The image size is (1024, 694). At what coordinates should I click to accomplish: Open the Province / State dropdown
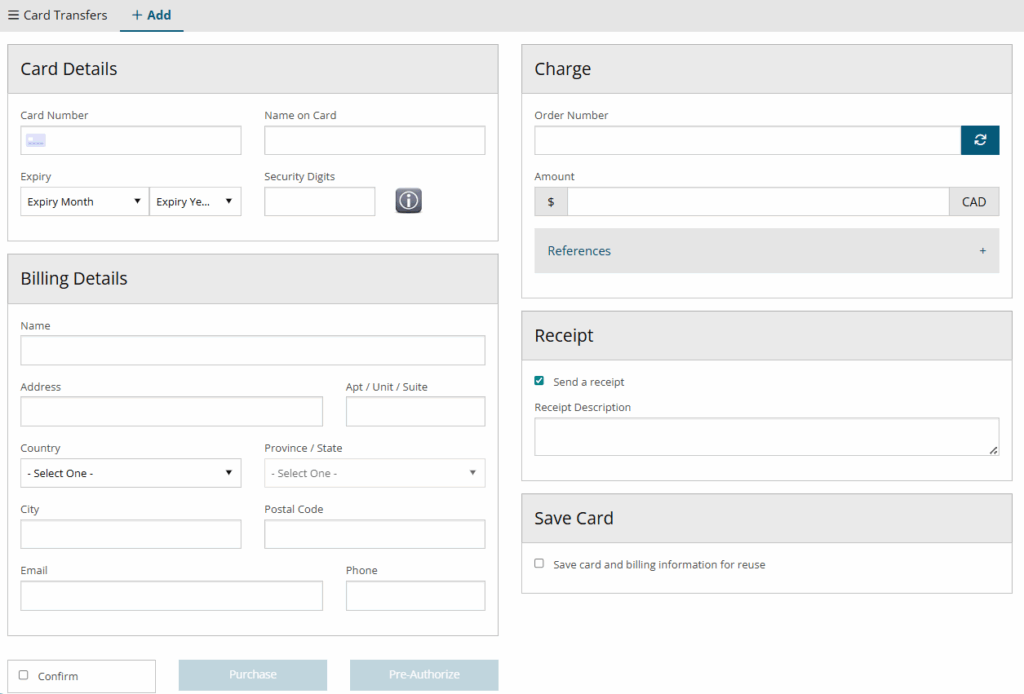coord(374,473)
